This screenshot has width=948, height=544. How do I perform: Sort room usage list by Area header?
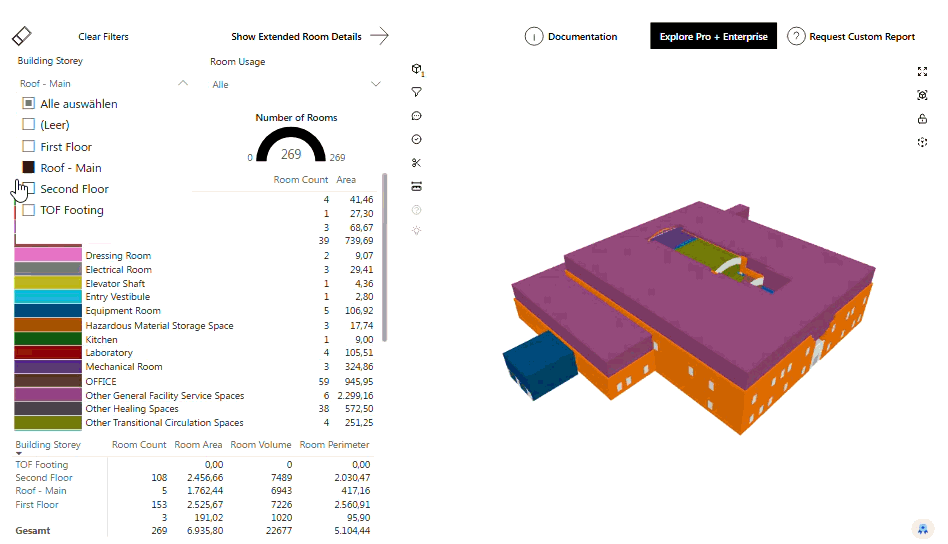(346, 180)
